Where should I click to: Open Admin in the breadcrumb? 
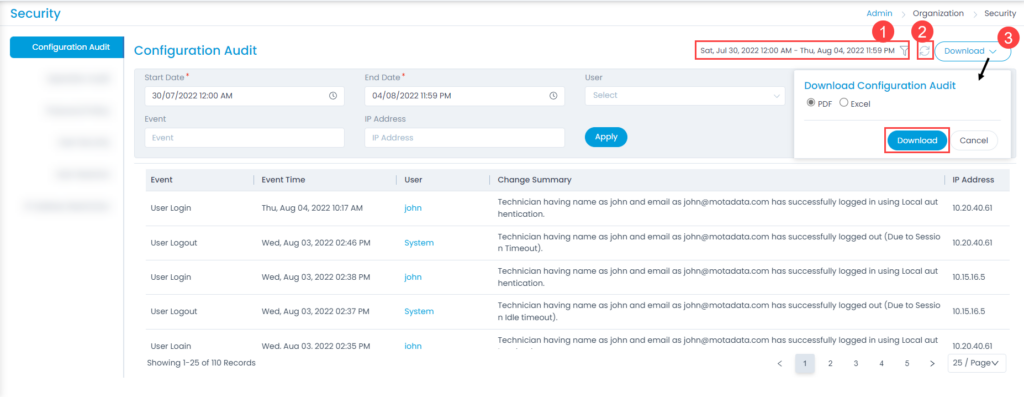pyautogui.click(x=878, y=12)
